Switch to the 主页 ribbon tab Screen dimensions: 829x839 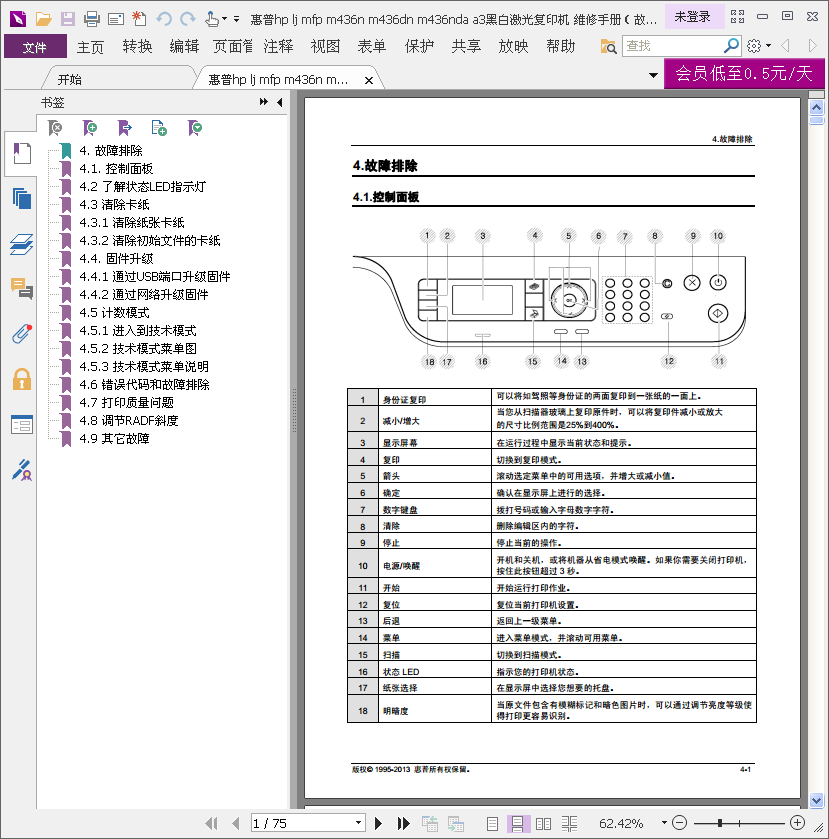point(90,47)
